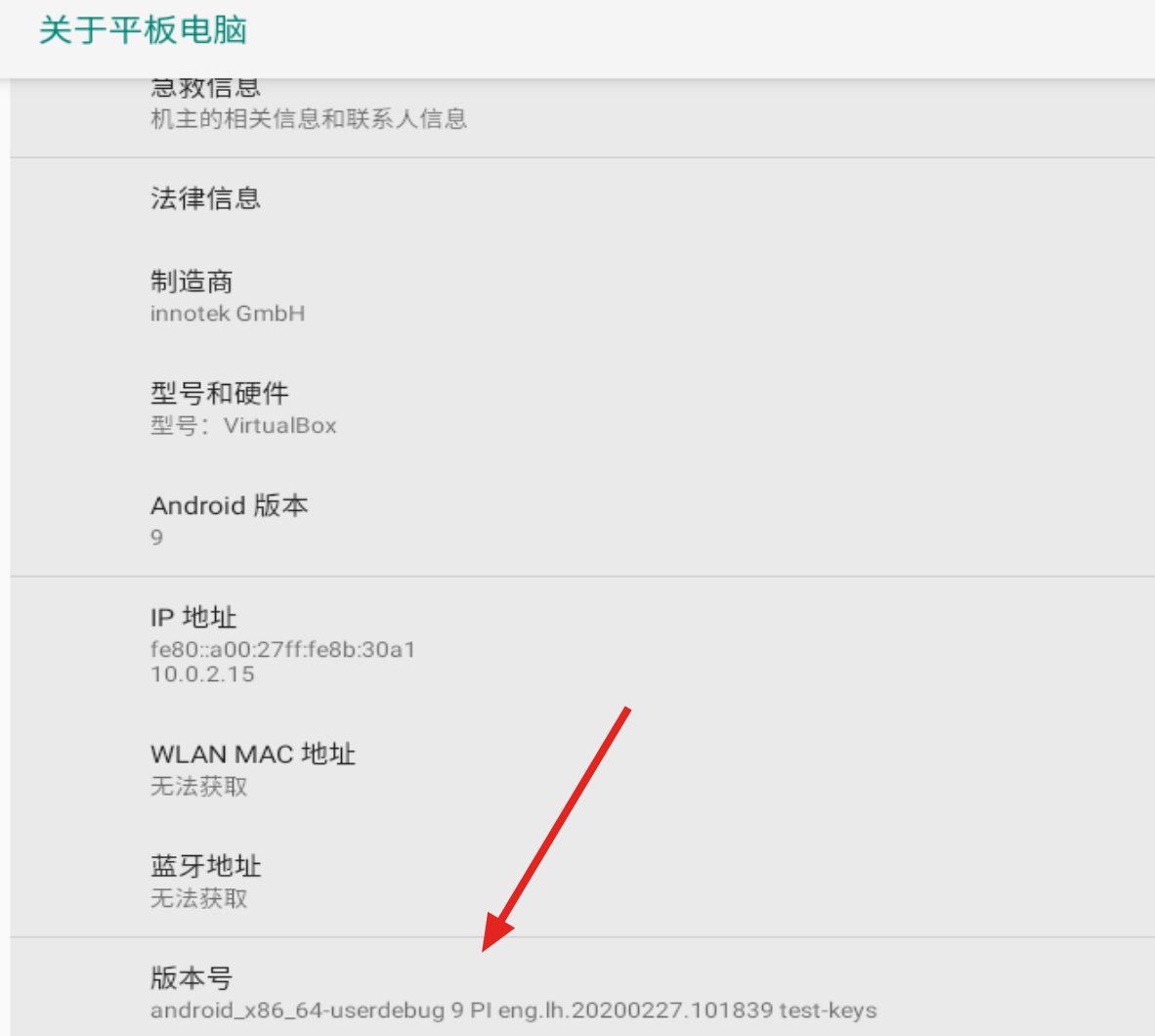Click the fe80::a00:27ff:fe8b:30a1 IPv6 address
The height and width of the screenshot is (1036, 1155).
coord(282,649)
